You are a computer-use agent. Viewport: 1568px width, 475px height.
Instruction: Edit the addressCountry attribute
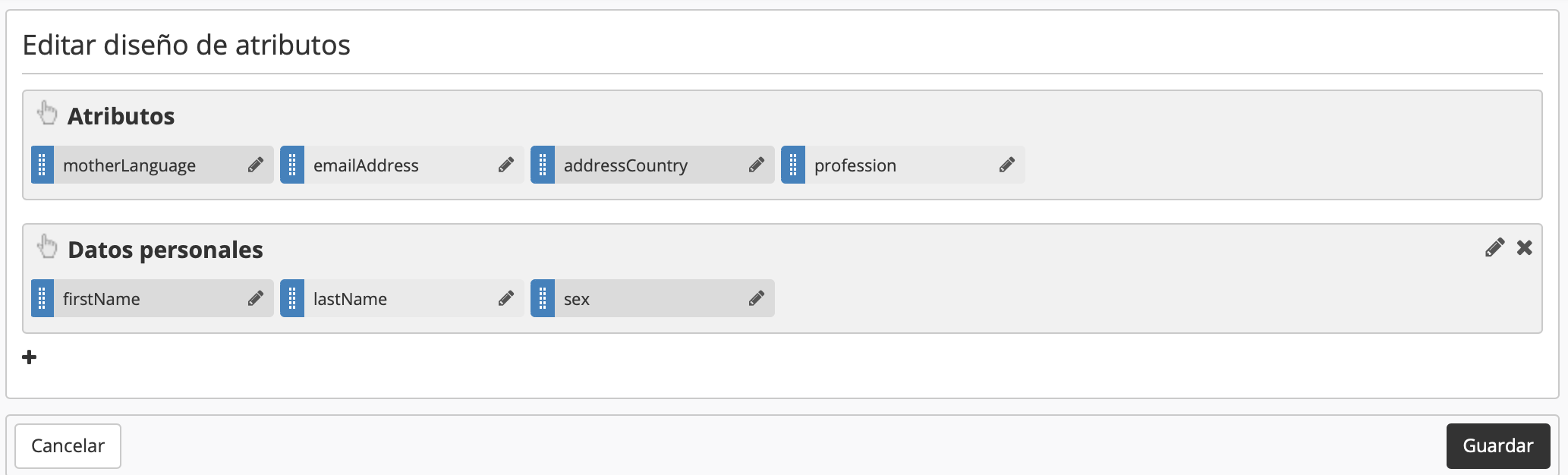click(x=757, y=165)
